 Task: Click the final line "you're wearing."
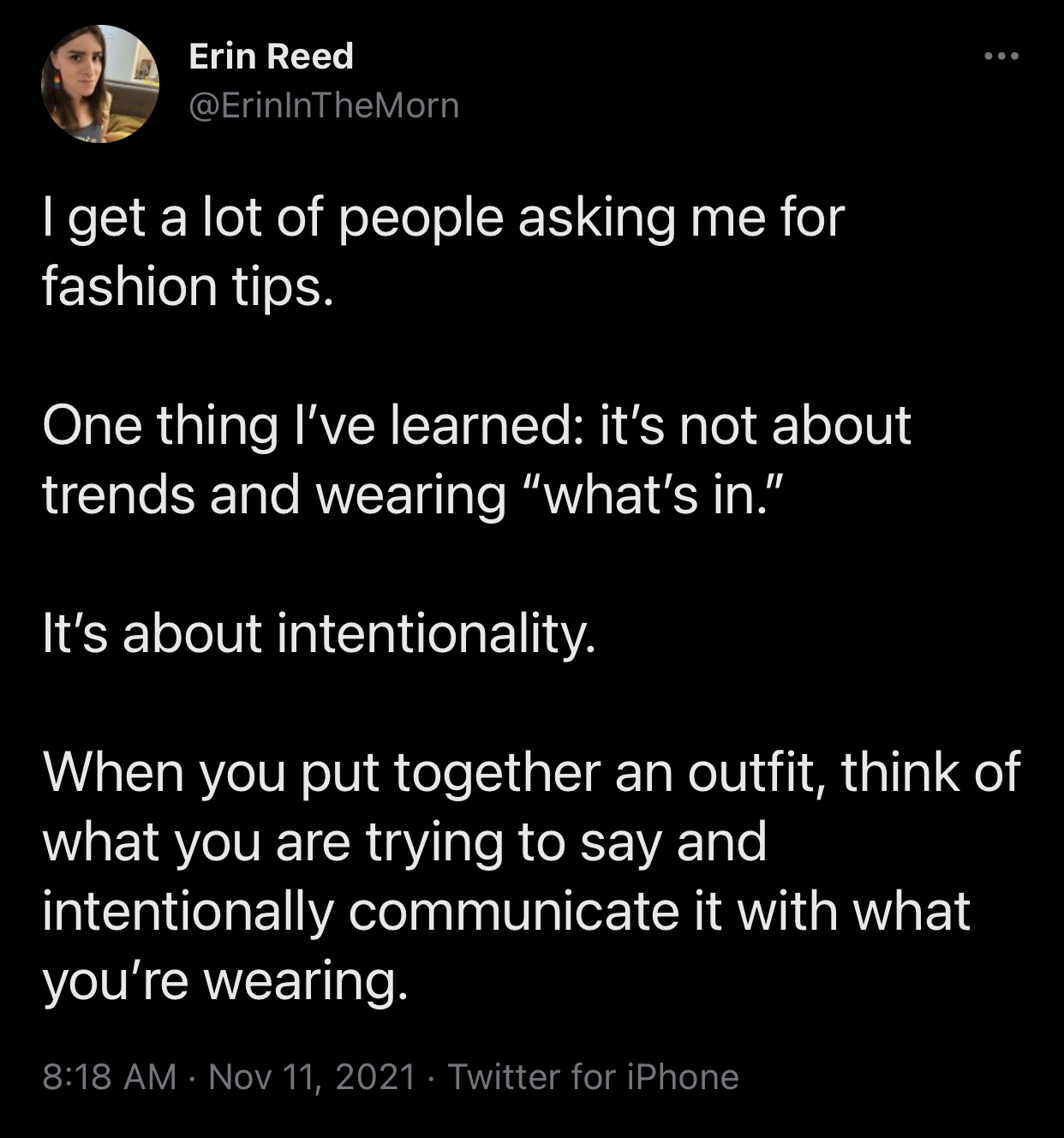tap(225, 980)
